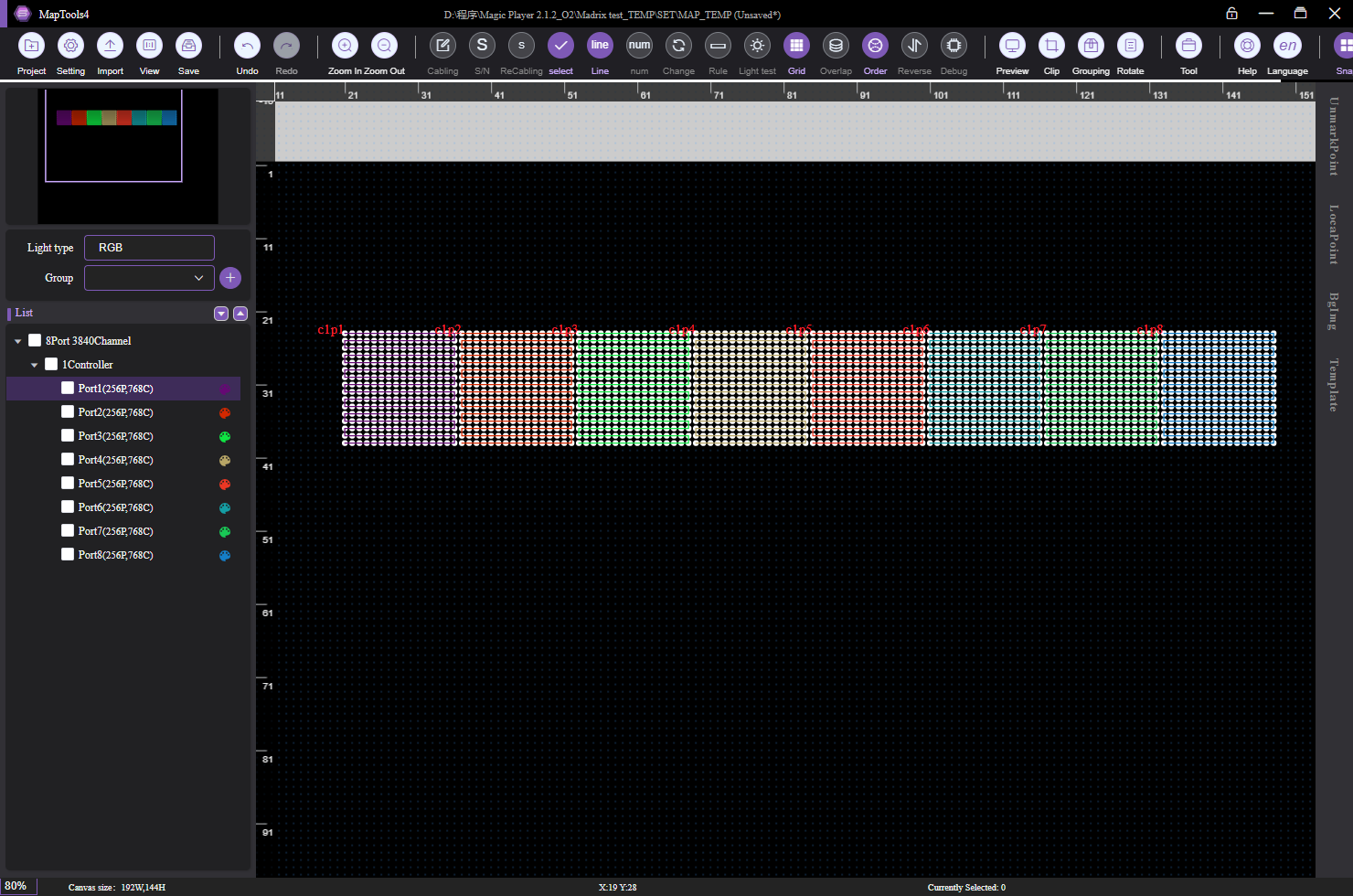The height and width of the screenshot is (896, 1353).
Task: Enable the Port6(256P,768C) checkbox
Action: coord(68,507)
